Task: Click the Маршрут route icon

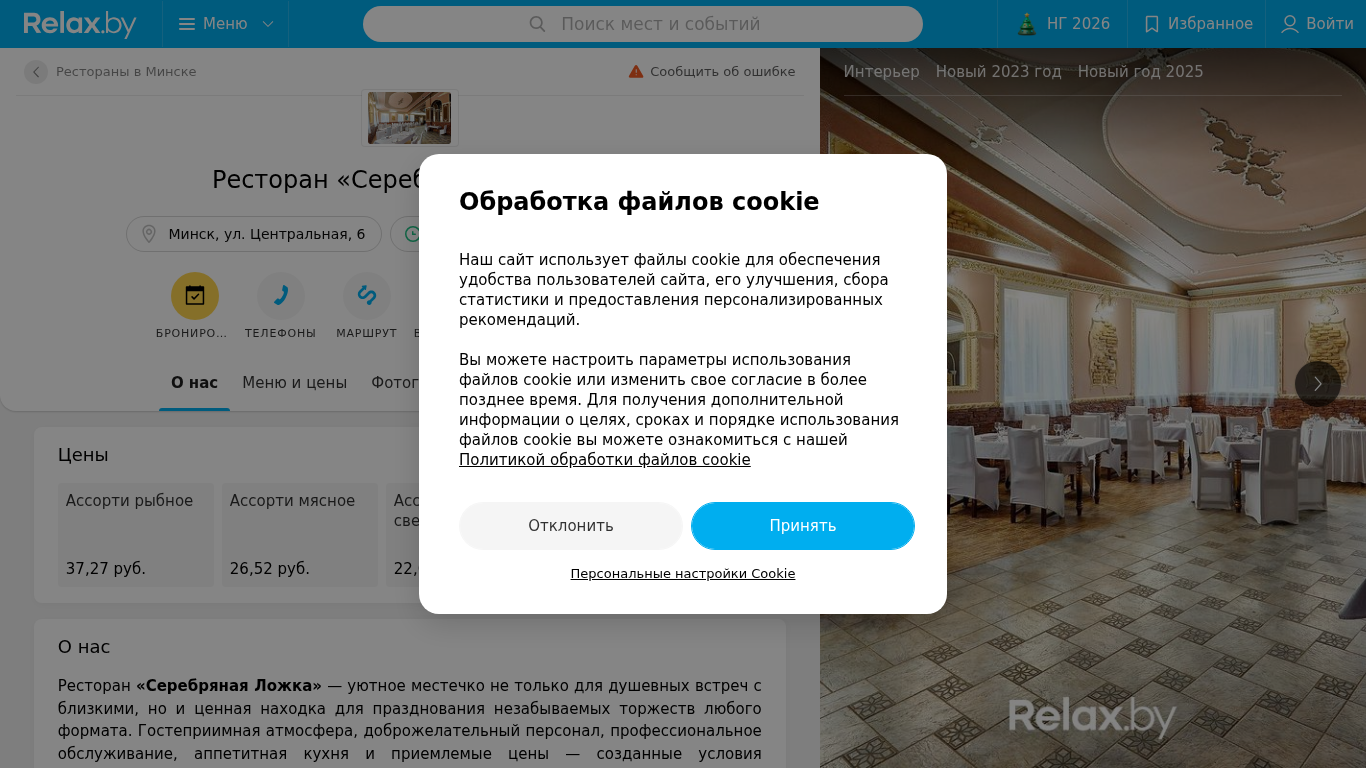Action: point(367,296)
